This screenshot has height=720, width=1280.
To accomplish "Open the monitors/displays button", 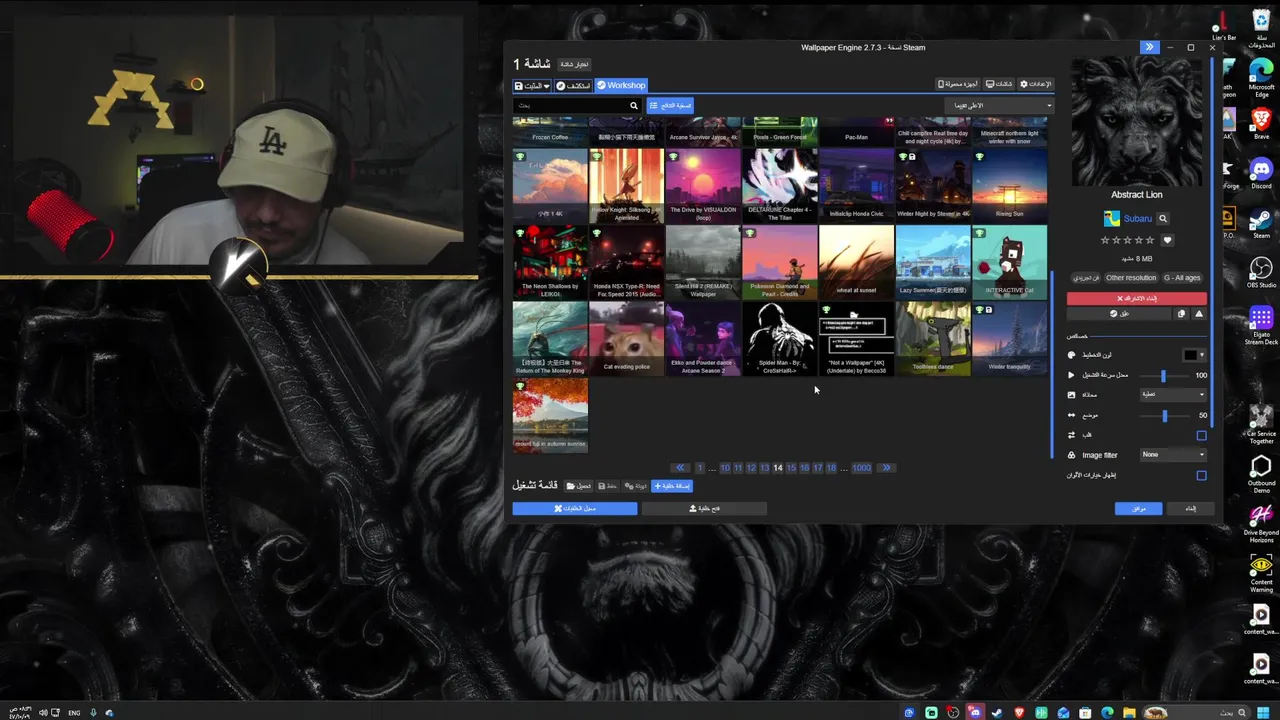I will point(999,84).
